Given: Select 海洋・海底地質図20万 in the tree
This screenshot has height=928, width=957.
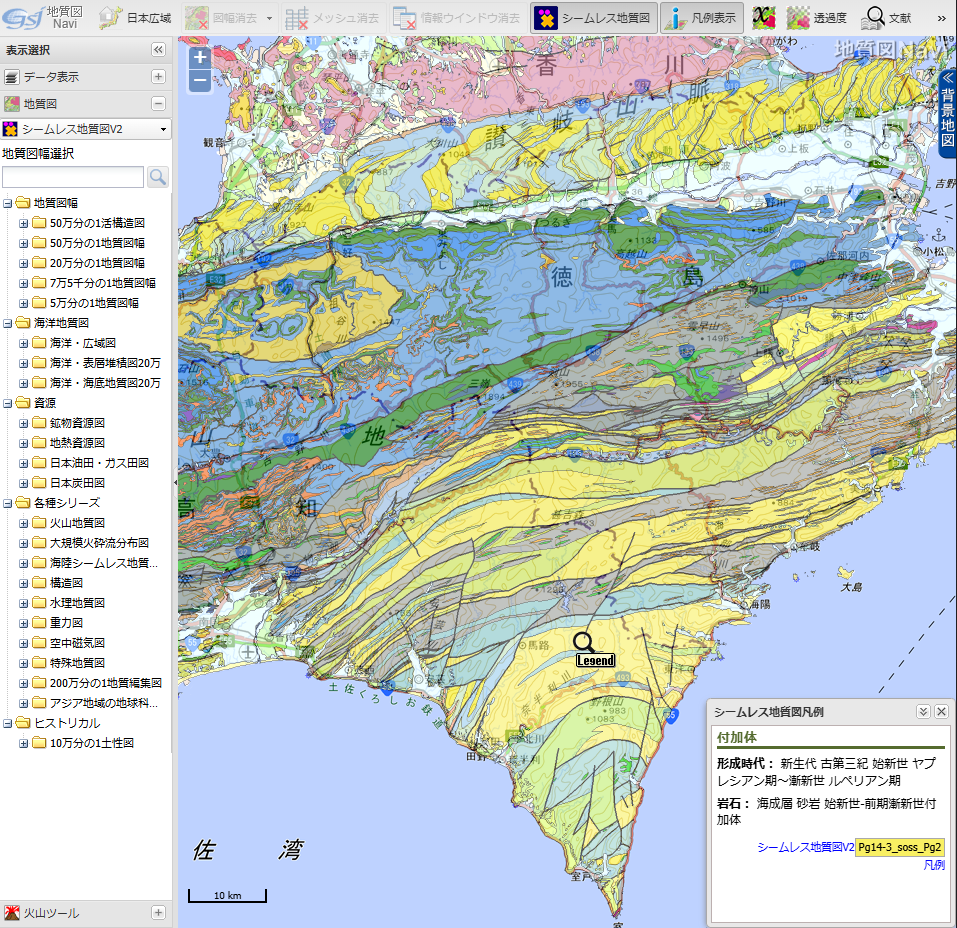Looking at the screenshot, I should pos(105,383).
